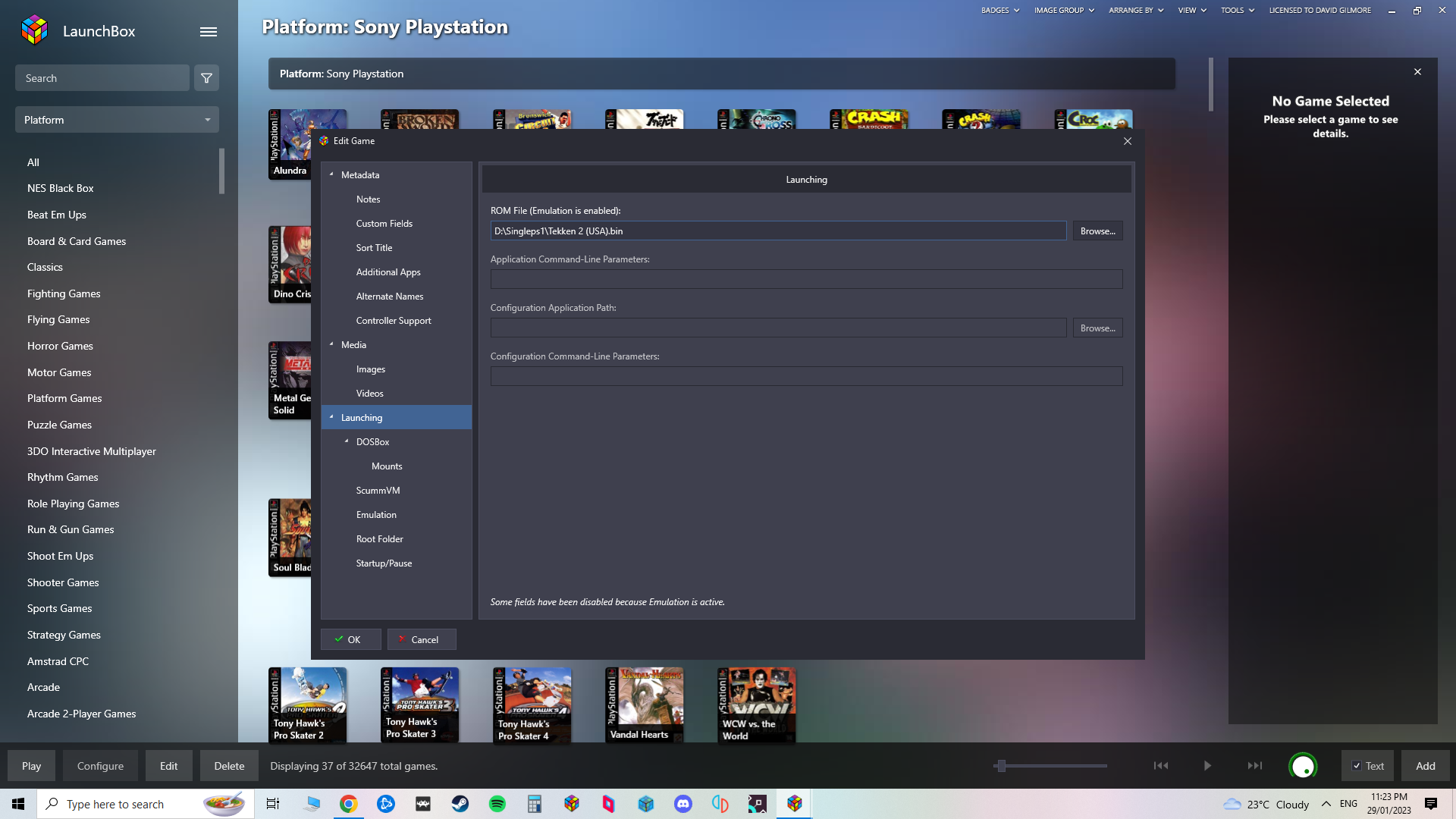This screenshot has width=1456, height=819.
Task: Select Role Playing Games in sidebar
Action: click(73, 504)
